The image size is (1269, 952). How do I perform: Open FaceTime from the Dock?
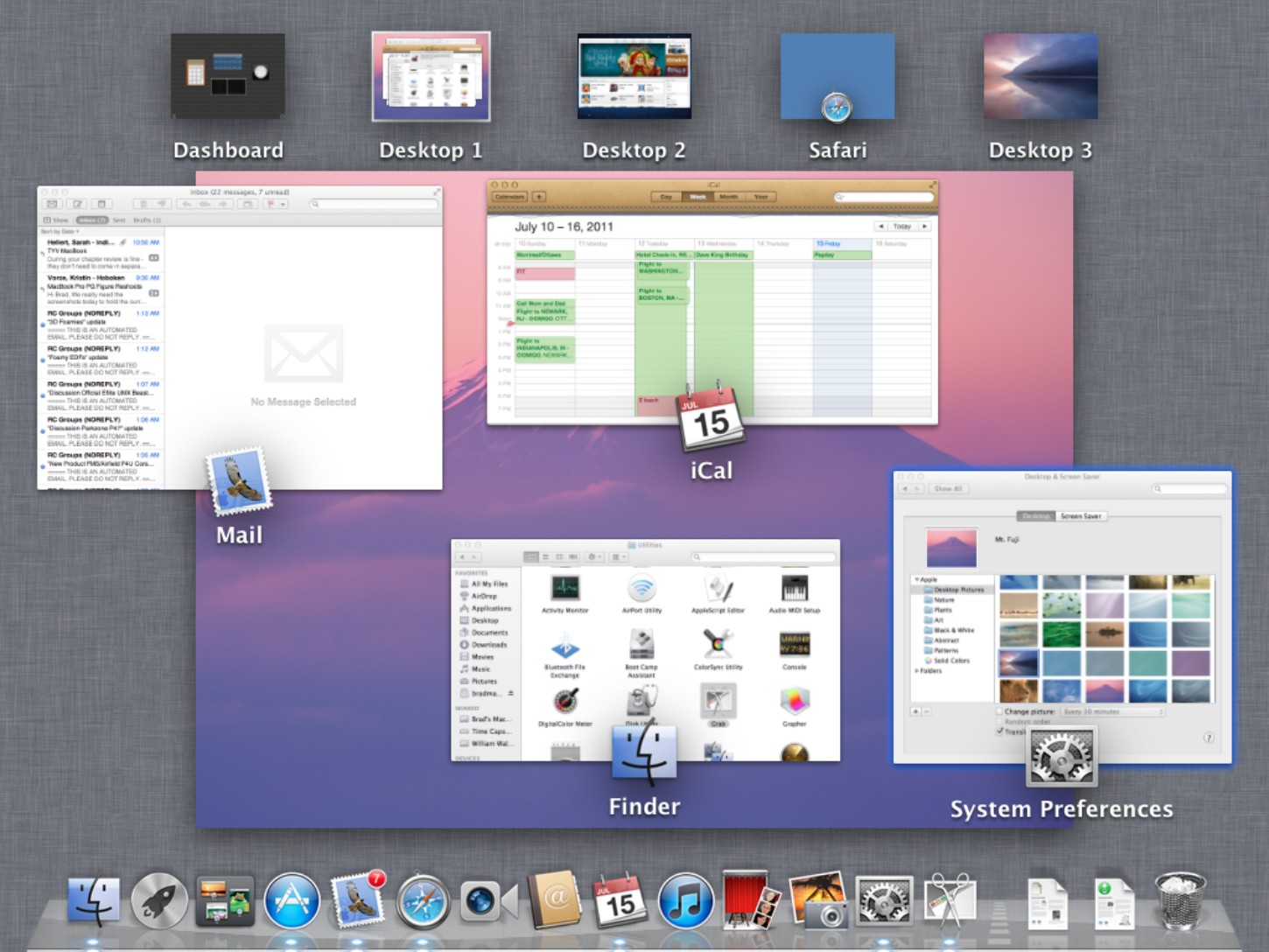click(487, 902)
